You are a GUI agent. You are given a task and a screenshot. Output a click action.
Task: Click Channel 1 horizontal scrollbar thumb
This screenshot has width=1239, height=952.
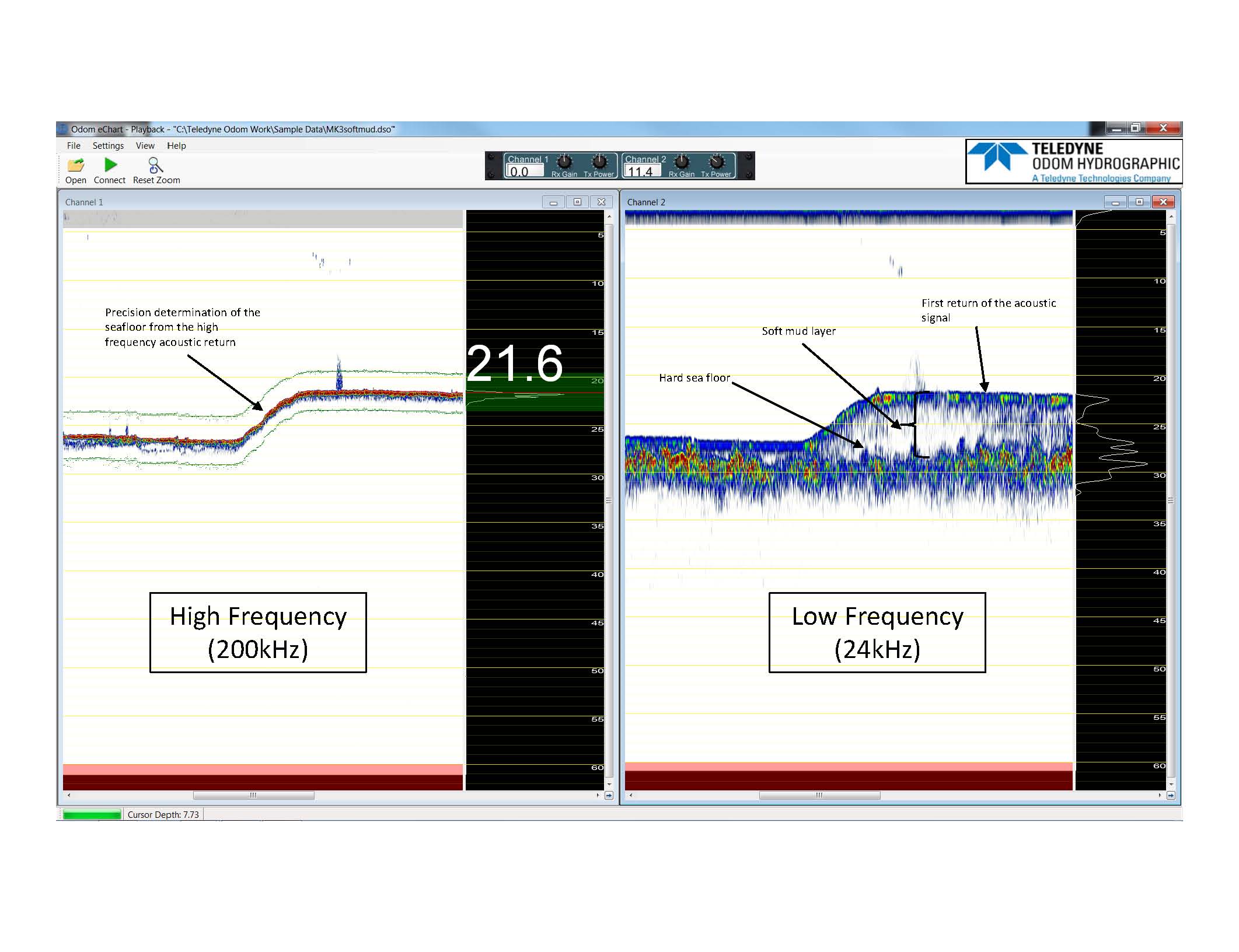(253, 796)
